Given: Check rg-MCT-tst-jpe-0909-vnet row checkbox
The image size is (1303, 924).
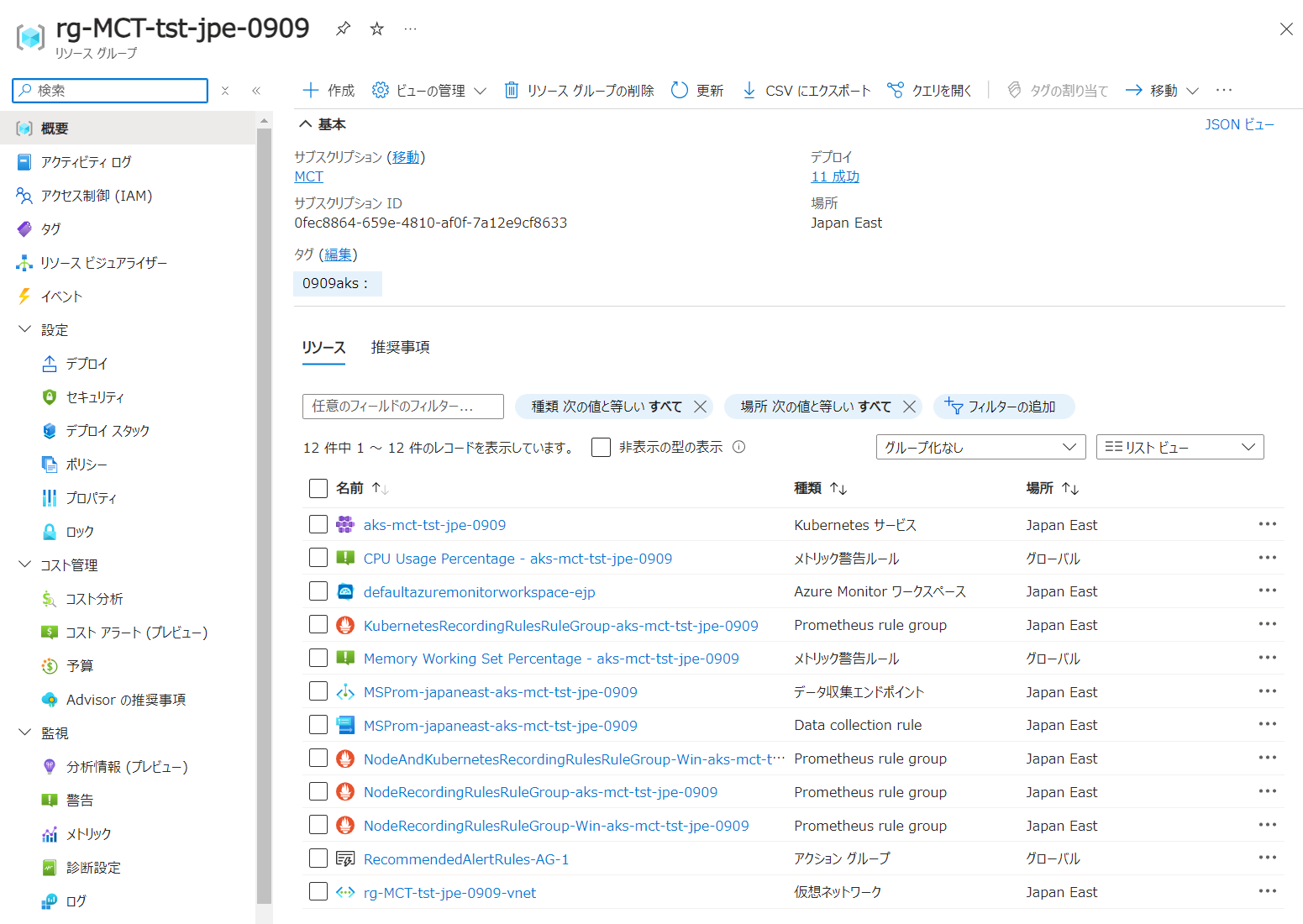Looking at the screenshot, I should click(x=318, y=891).
